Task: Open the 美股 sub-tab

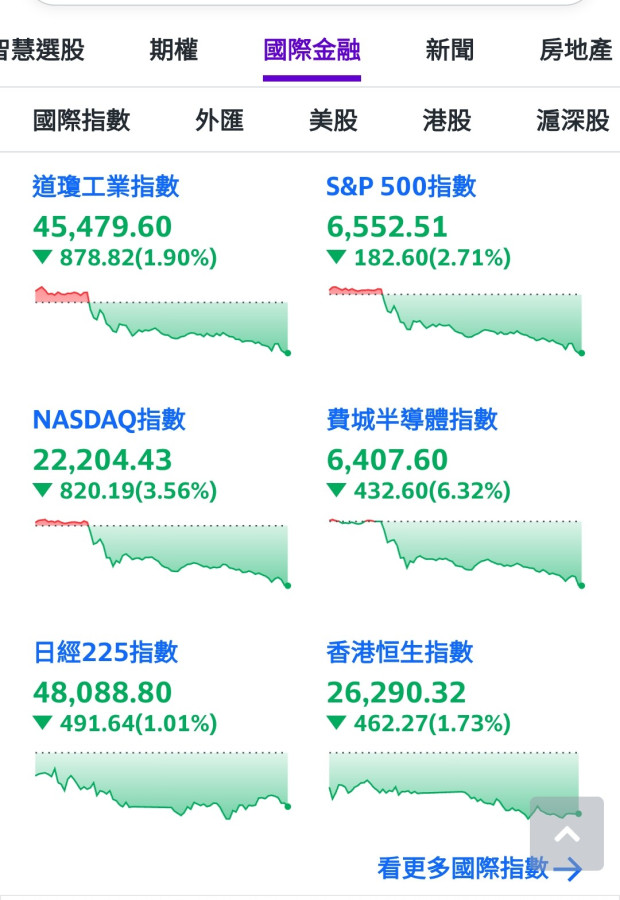Action: coord(333,121)
